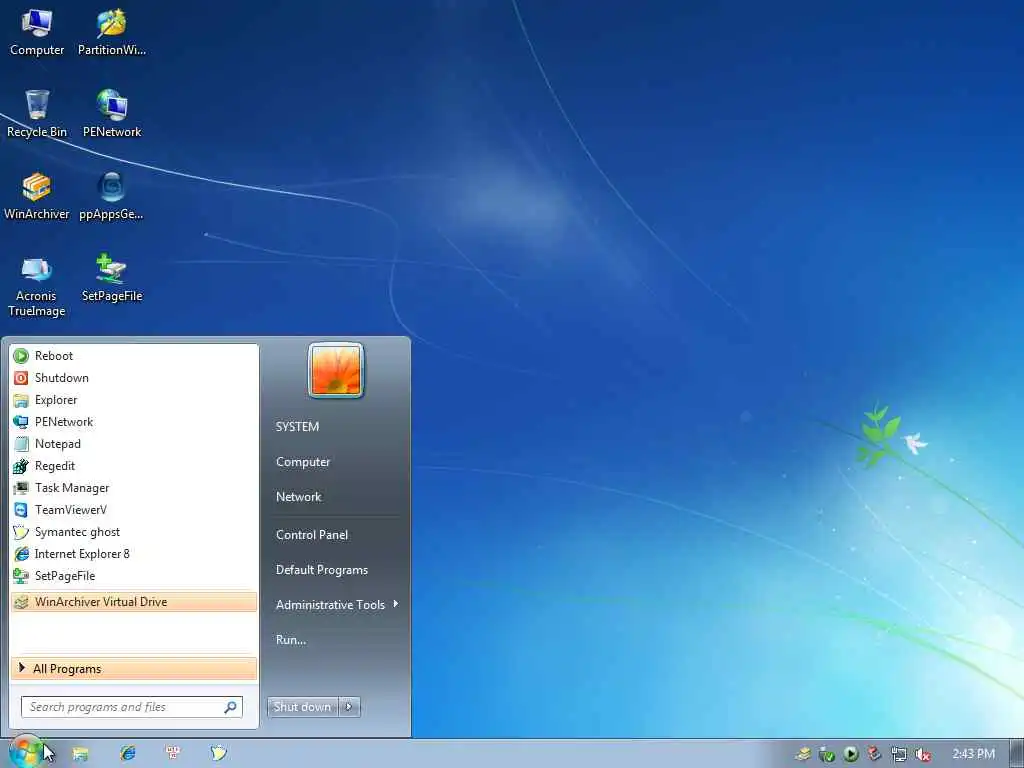This screenshot has height=768, width=1024.
Task: Click the Shut down button
Action: pos(302,707)
